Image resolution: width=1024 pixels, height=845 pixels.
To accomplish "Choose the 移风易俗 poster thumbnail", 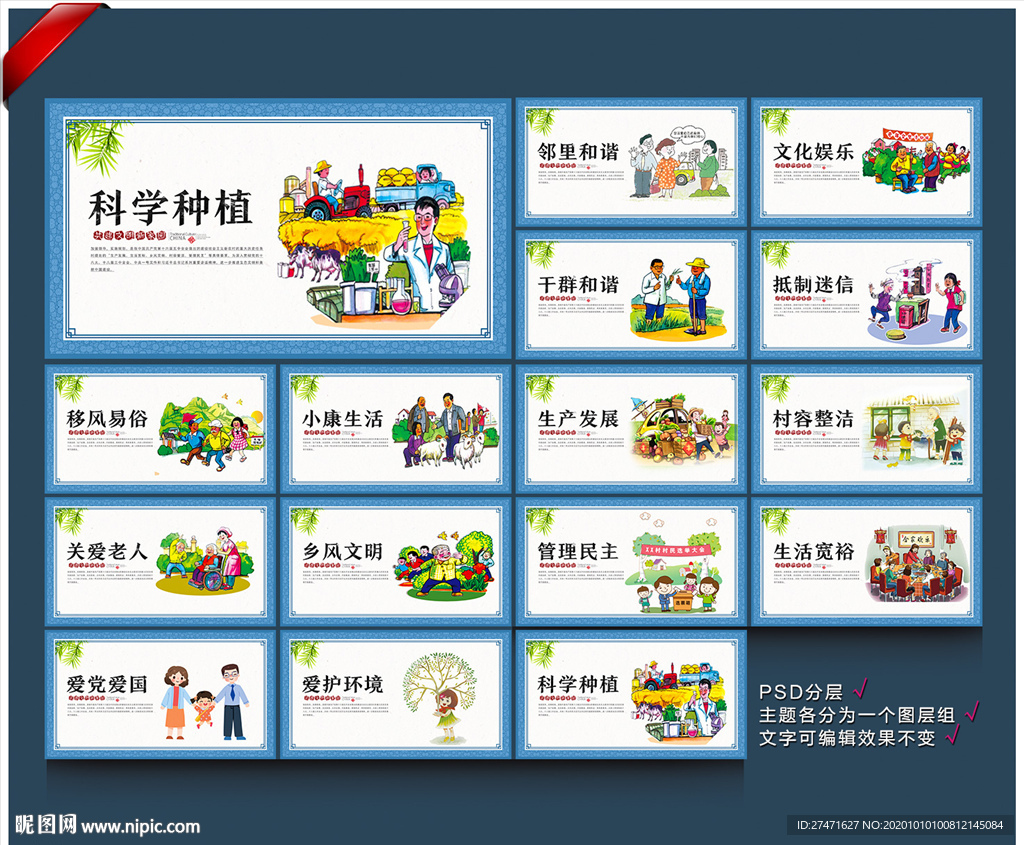I will tap(160, 428).
